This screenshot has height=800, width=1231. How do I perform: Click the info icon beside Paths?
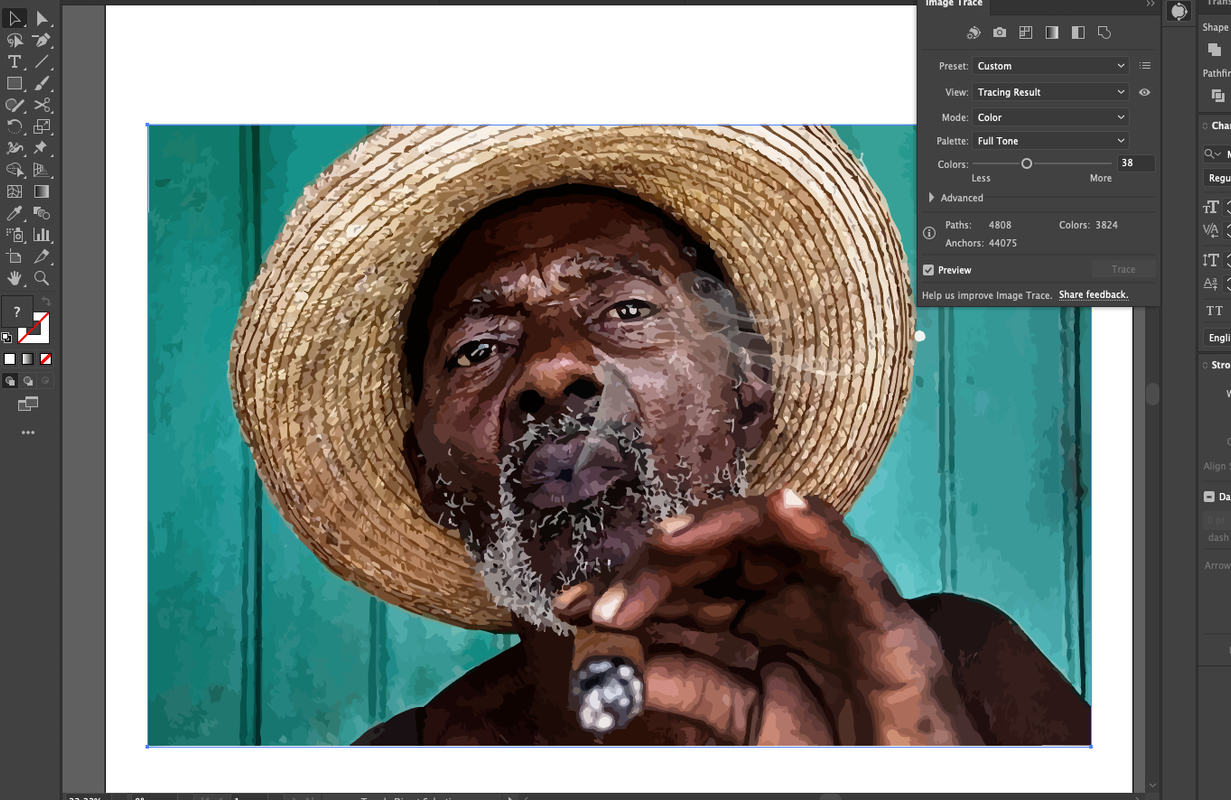point(929,233)
